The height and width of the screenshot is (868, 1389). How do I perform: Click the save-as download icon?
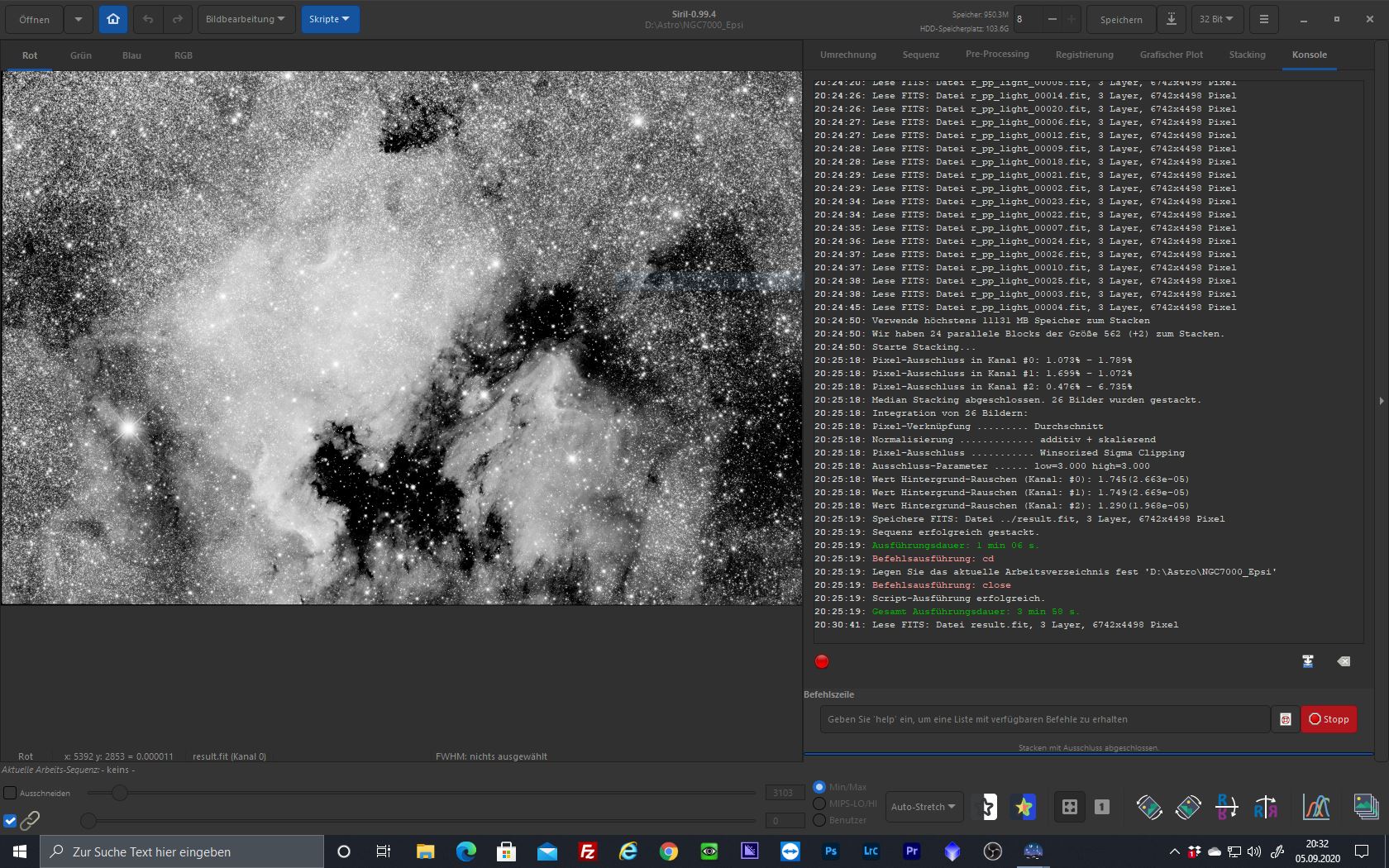tap(1172, 19)
